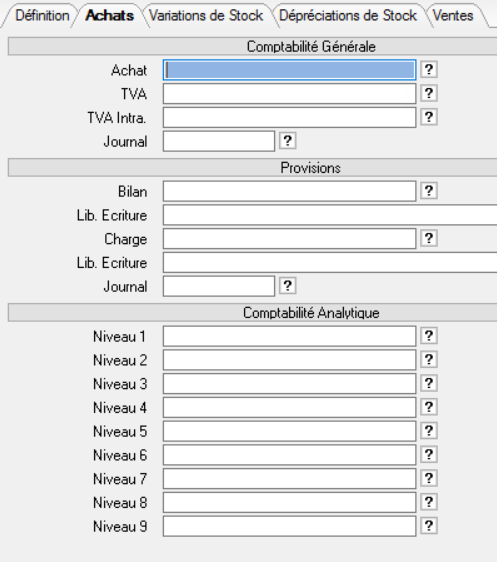Click question mark next to Niveau 9

[429, 526]
